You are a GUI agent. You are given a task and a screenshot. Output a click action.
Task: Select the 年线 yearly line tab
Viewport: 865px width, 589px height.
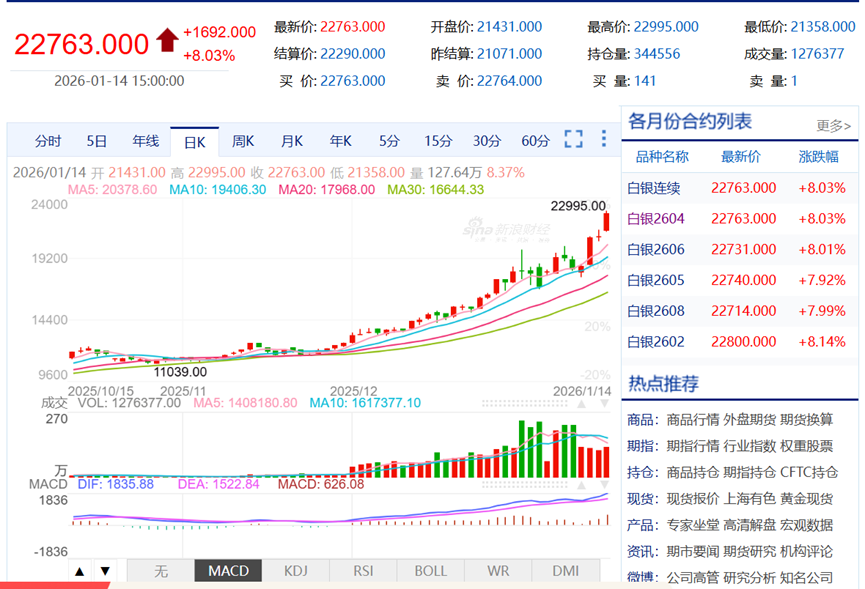[144, 141]
